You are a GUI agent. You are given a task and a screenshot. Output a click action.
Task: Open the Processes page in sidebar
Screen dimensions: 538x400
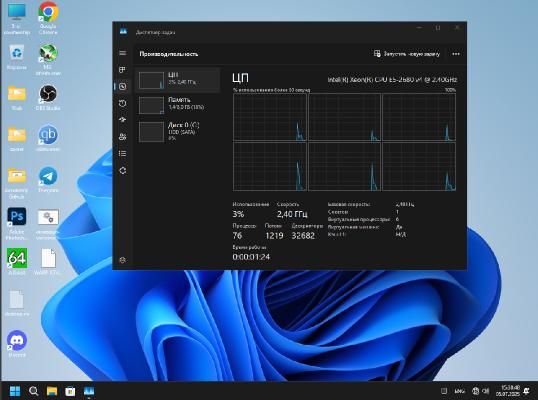pos(122,70)
